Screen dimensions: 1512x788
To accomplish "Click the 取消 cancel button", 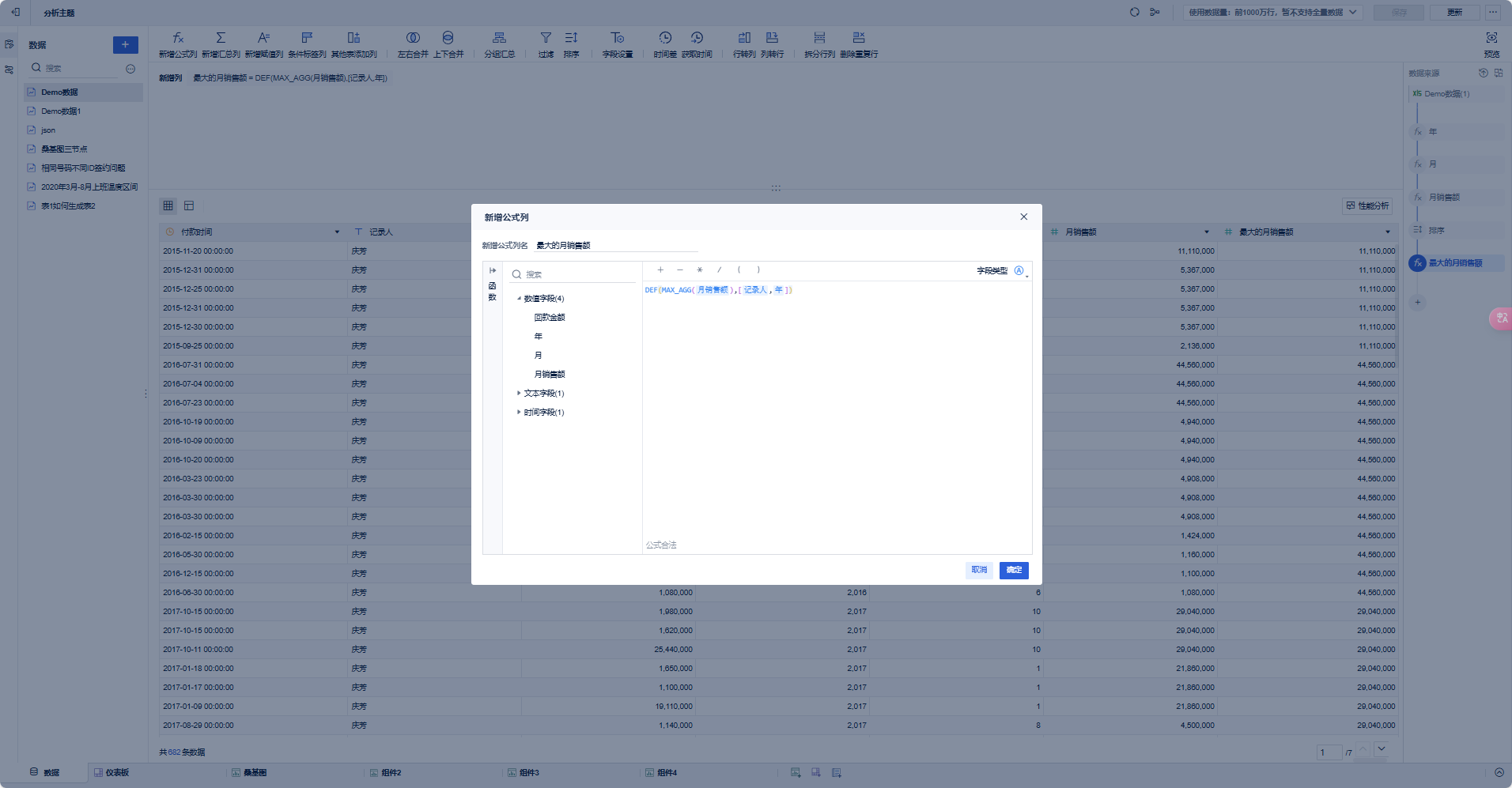I will (x=979, y=570).
